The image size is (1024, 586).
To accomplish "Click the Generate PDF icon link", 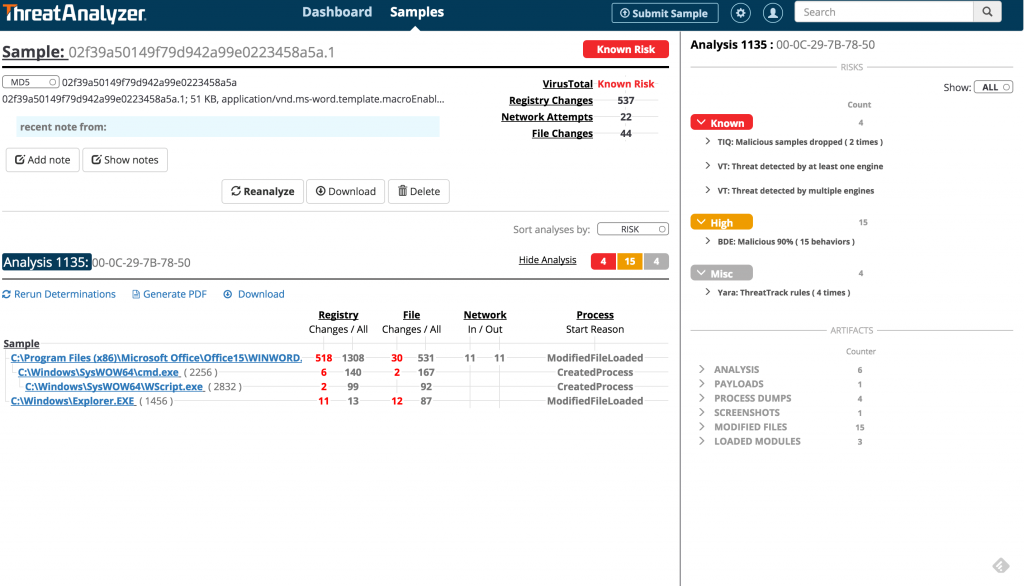I will click(137, 294).
